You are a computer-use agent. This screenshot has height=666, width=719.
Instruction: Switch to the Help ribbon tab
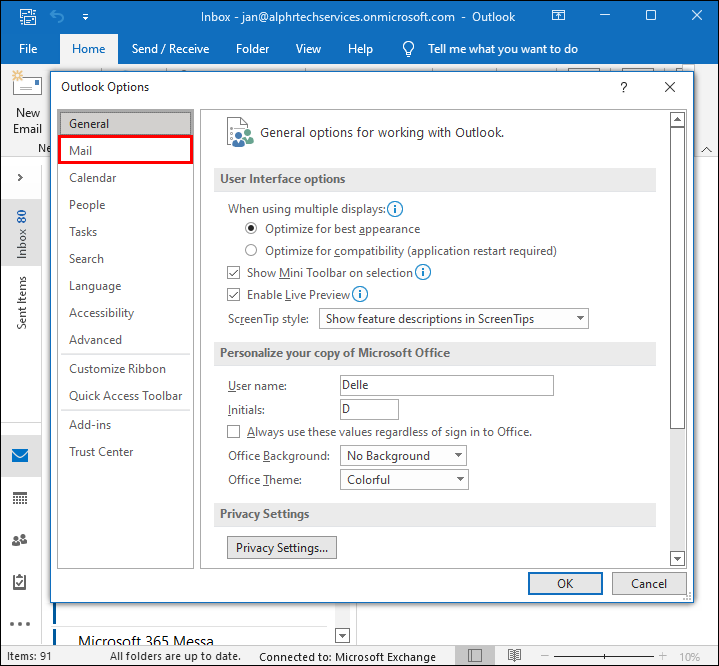pyautogui.click(x=360, y=49)
